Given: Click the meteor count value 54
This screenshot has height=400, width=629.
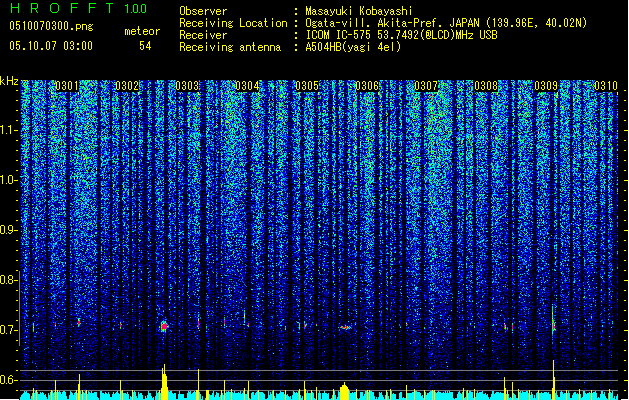Looking at the screenshot, I should 145,46.
